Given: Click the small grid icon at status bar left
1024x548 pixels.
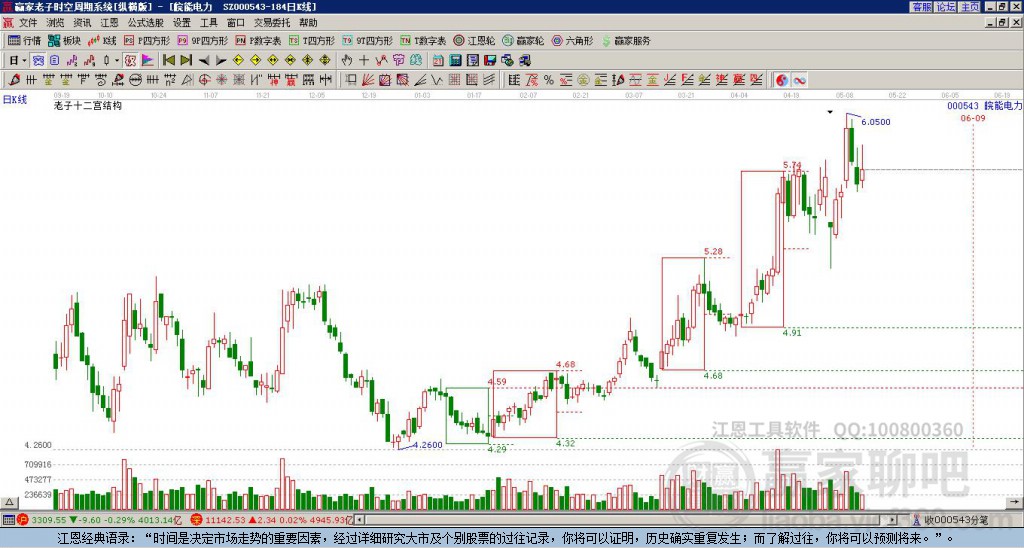Looking at the screenshot, I should [8, 520].
